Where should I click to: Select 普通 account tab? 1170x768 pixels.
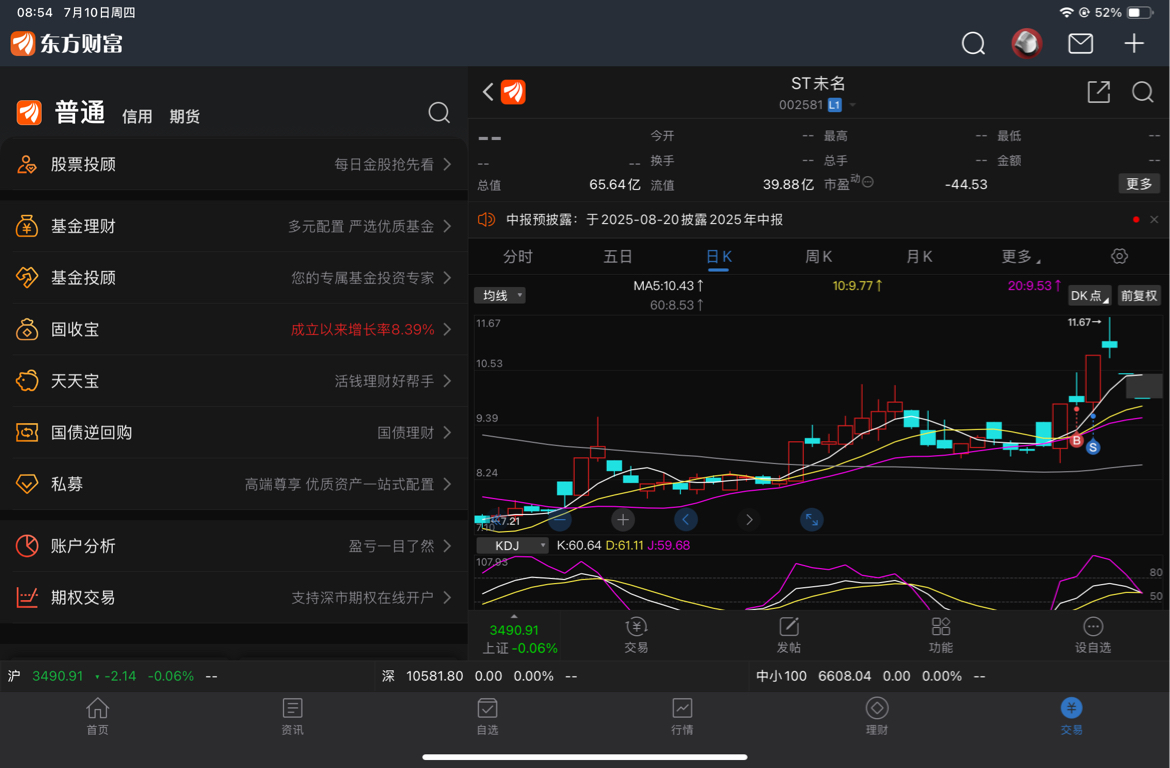pos(80,113)
